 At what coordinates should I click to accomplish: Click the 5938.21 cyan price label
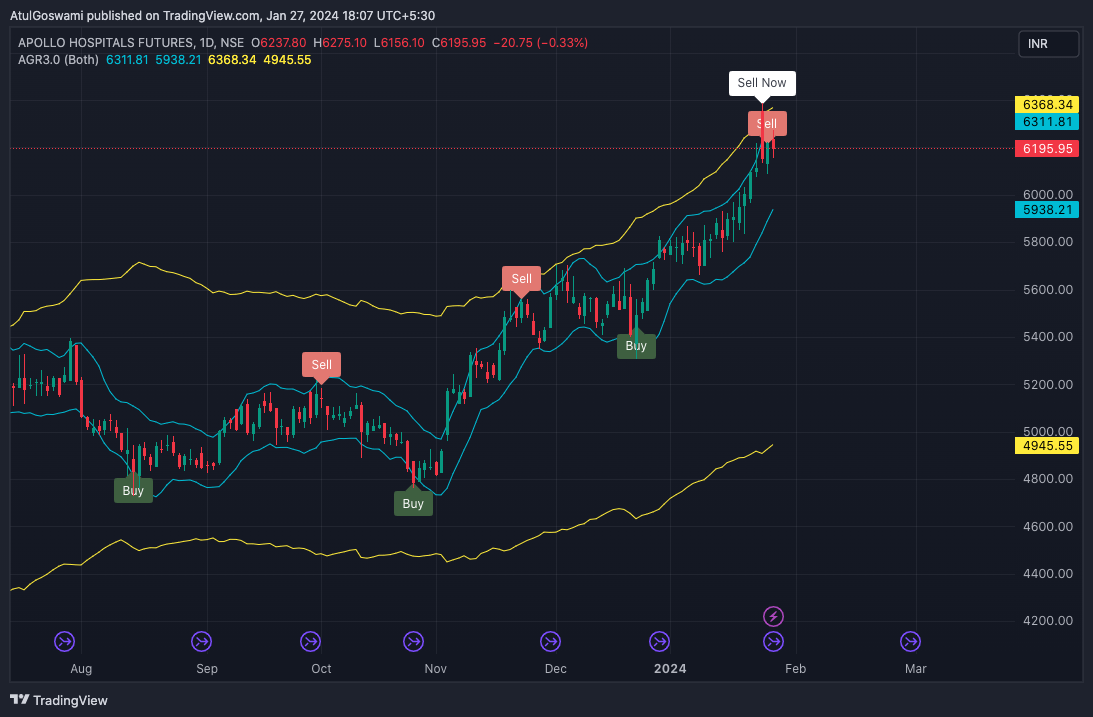click(1047, 210)
